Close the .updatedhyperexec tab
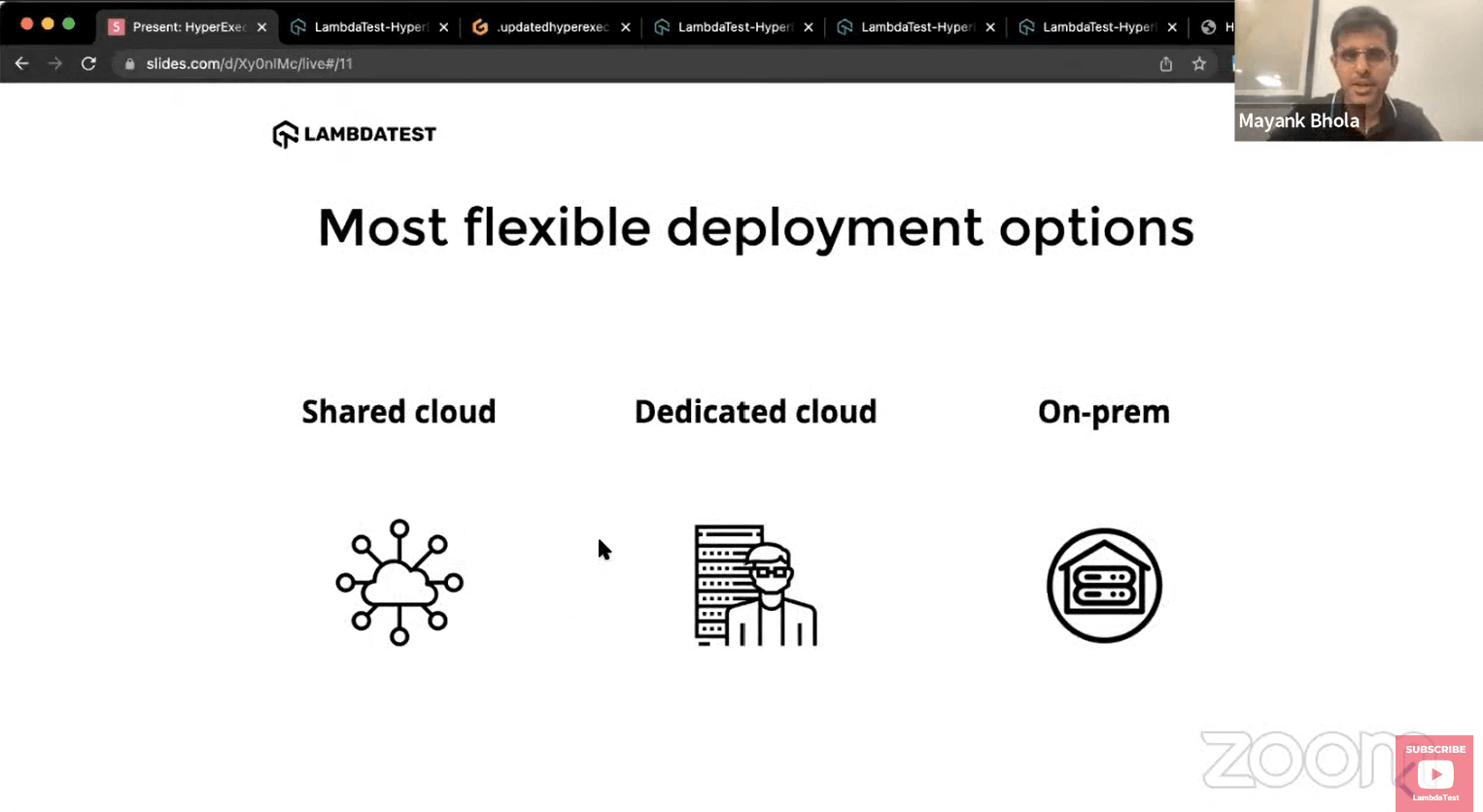The width and height of the screenshot is (1483, 812). (x=626, y=26)
